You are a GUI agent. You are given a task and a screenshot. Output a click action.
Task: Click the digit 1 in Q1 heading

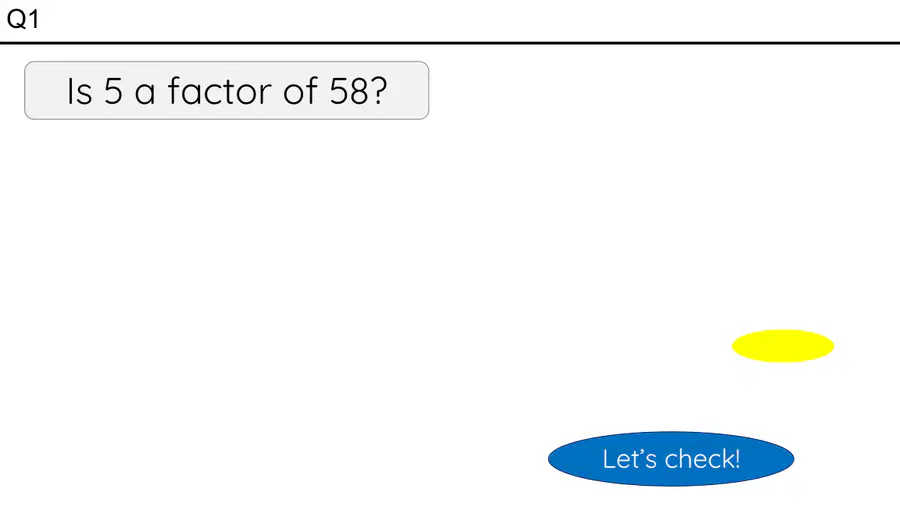point(33,20)
